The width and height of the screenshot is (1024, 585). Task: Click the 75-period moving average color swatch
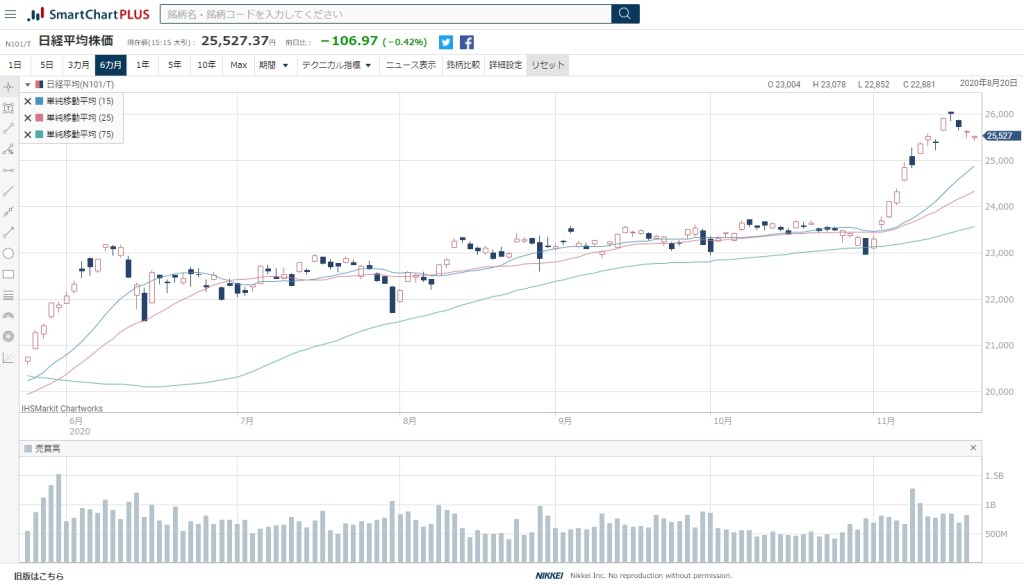(x=39, y=134)
